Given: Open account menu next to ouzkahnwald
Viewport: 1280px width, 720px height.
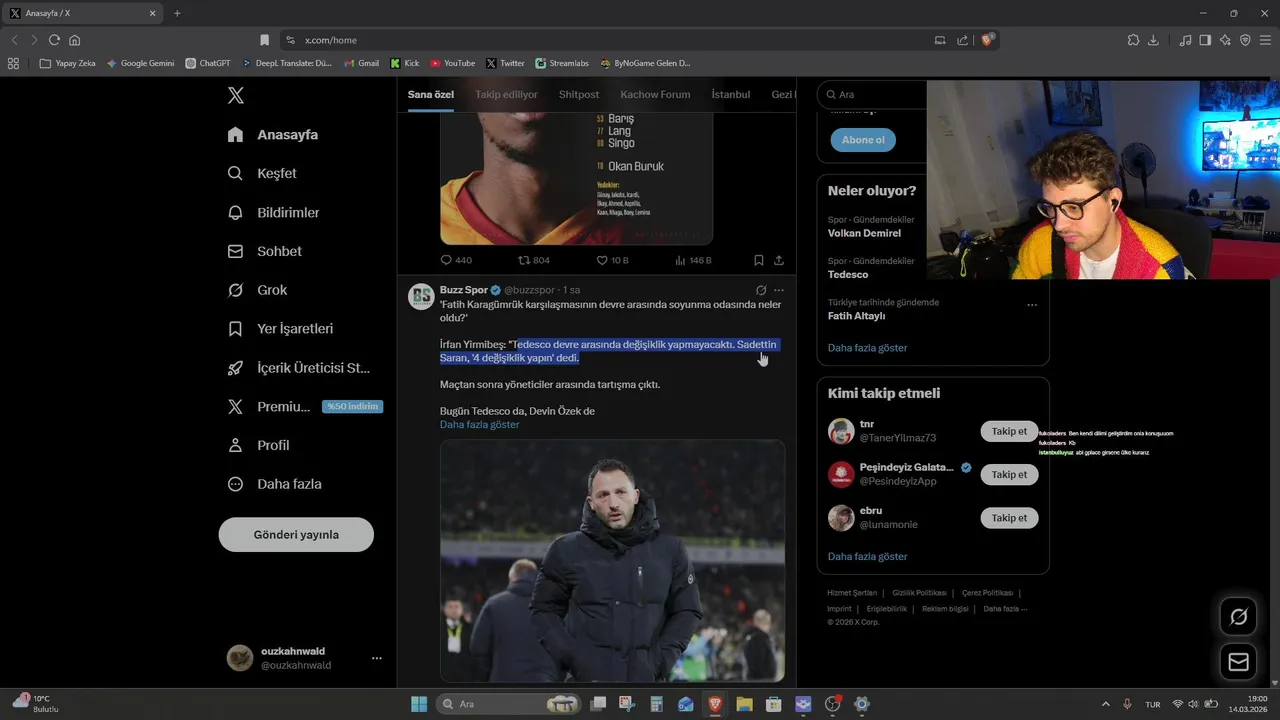Looking at the screenshot, I should click(377, 658).
